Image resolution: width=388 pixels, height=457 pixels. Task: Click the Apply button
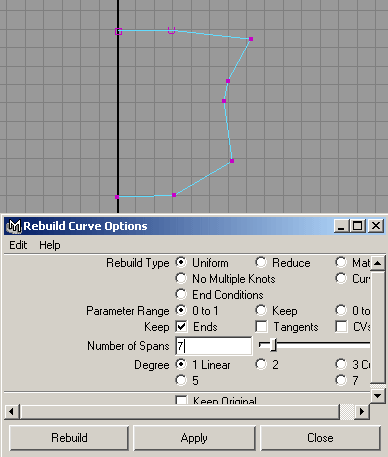click(x=194, y=438)
